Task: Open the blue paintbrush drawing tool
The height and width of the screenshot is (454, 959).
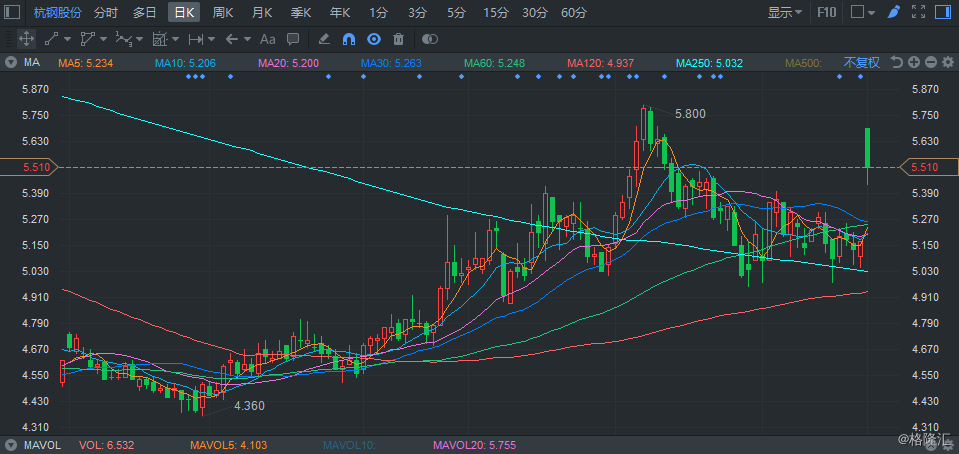Action: tap(893, 13)
